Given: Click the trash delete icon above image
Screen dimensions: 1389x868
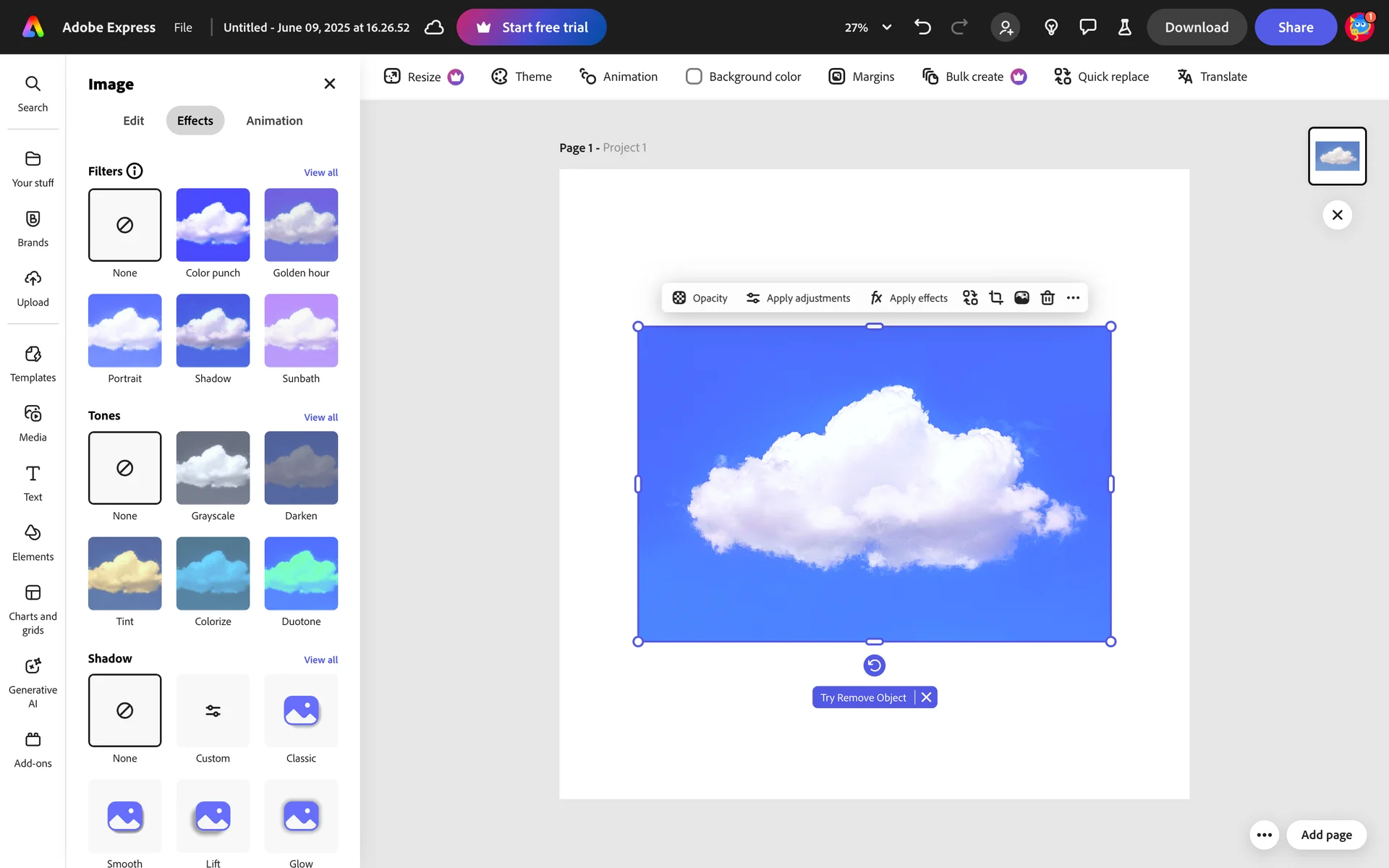Looking at the screenshot, I should point(1047,298).
